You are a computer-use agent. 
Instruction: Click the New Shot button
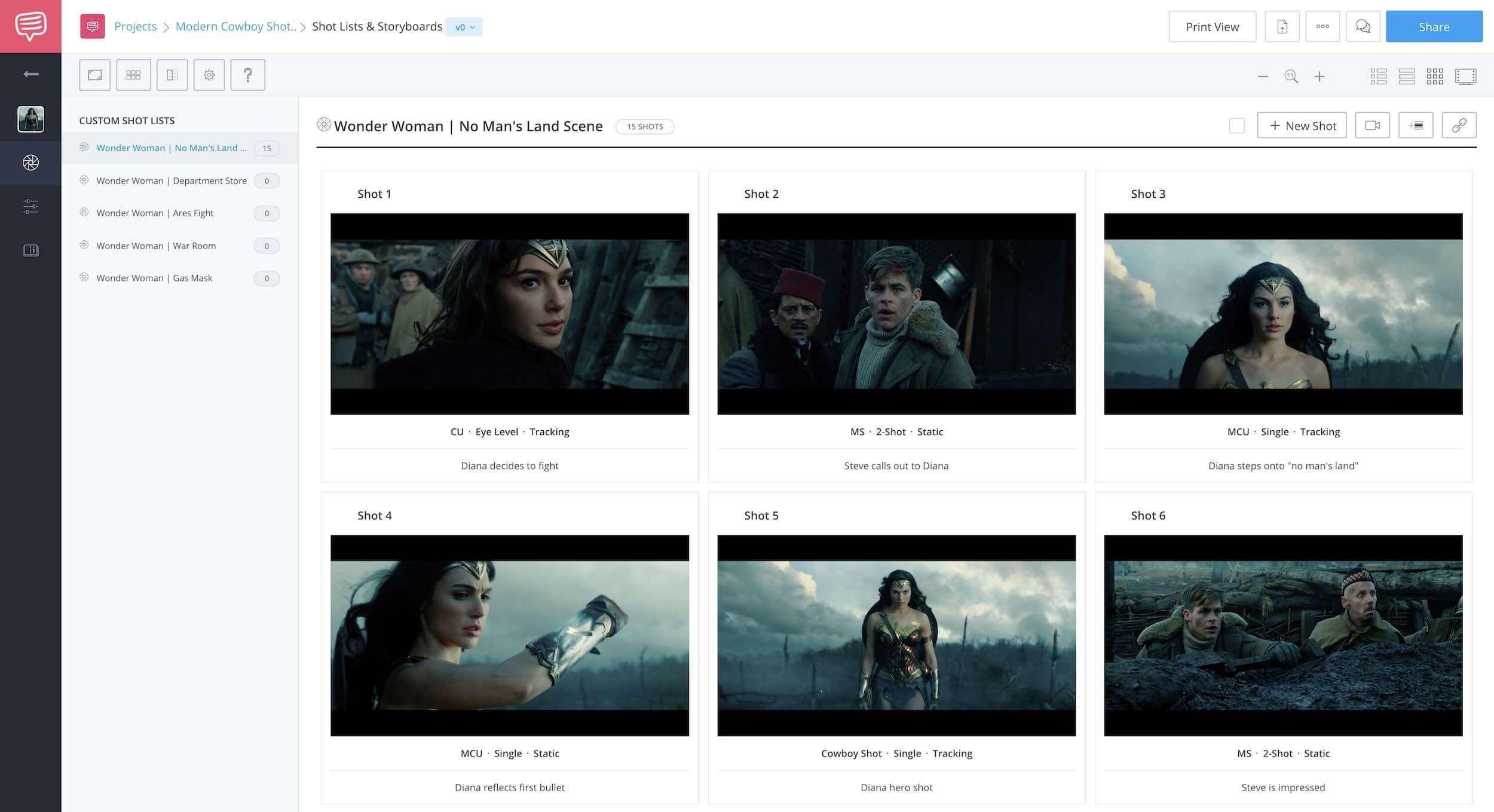pos(1301,124)
